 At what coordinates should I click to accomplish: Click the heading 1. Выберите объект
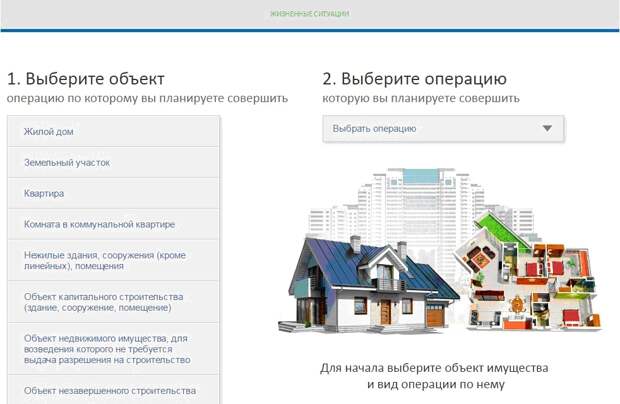pos(85,79)
